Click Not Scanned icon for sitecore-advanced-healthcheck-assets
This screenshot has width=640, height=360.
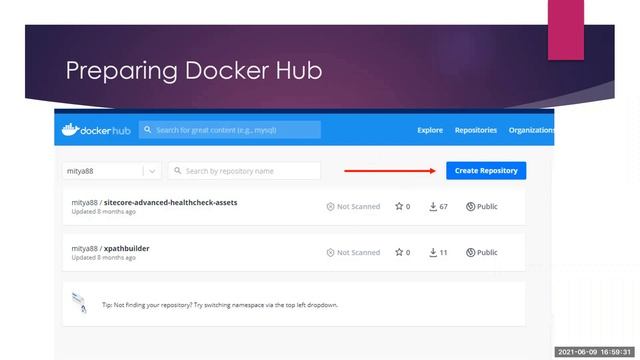(331, 207)
